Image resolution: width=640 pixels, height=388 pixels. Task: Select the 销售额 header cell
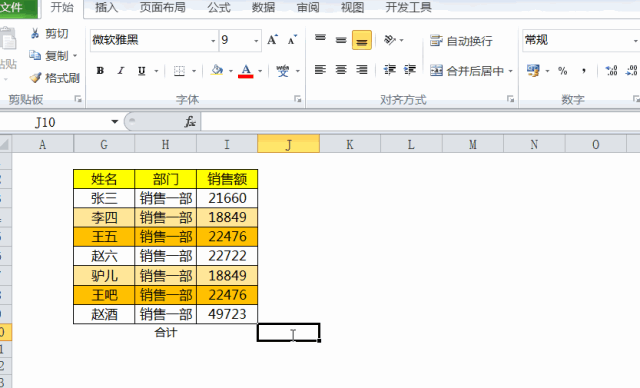click(227, 179)
